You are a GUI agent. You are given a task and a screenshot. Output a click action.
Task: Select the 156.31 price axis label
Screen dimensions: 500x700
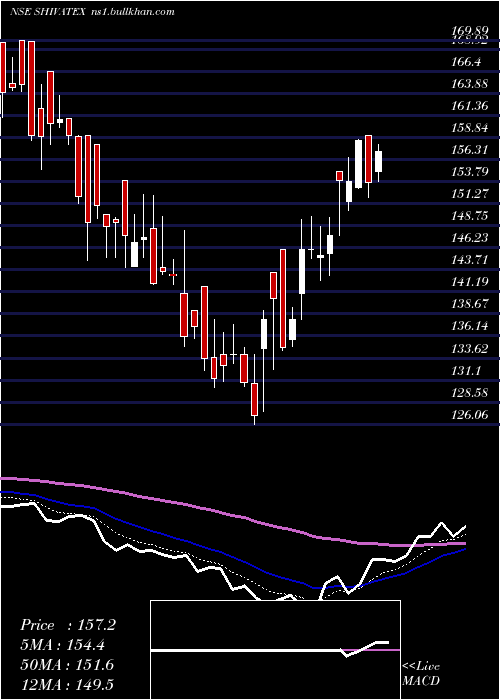tap(469, 150)
